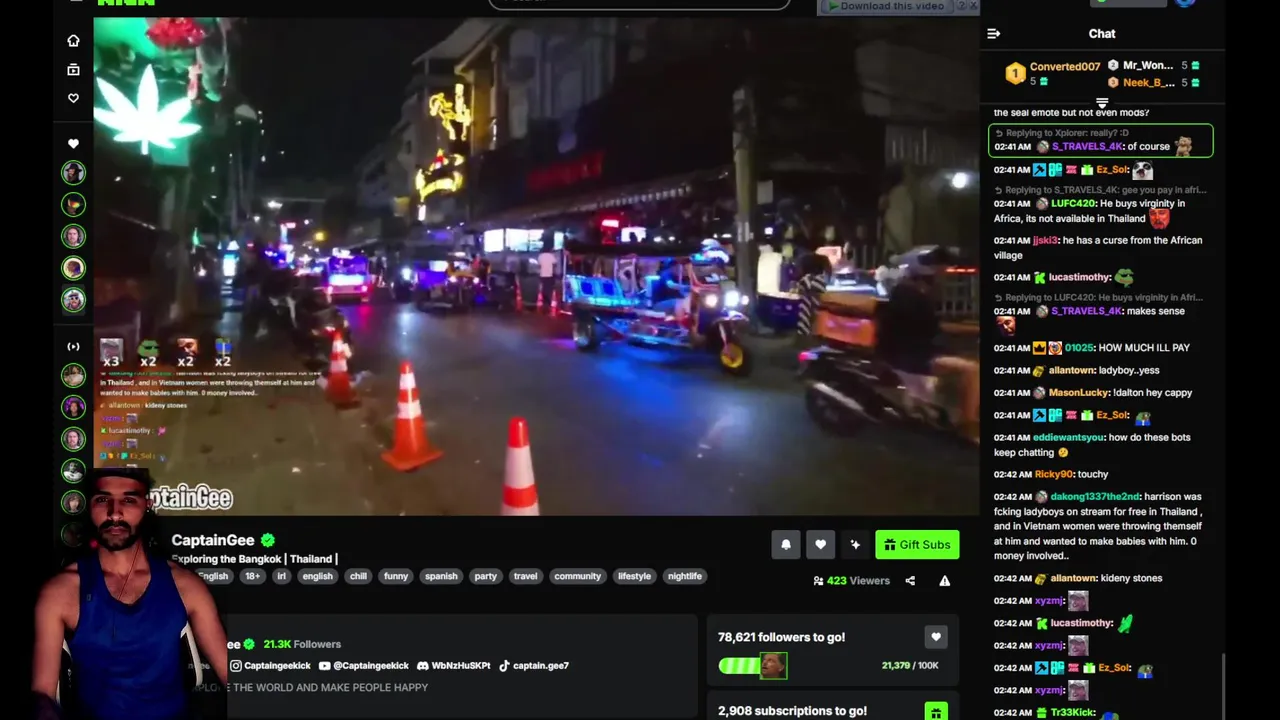Select the spanish tag
The height and width of the screenshot is (720, 1280).
441,576
